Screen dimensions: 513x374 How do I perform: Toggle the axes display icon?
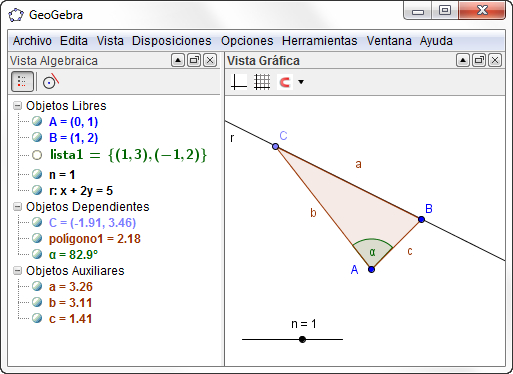(x=239, y=82)
